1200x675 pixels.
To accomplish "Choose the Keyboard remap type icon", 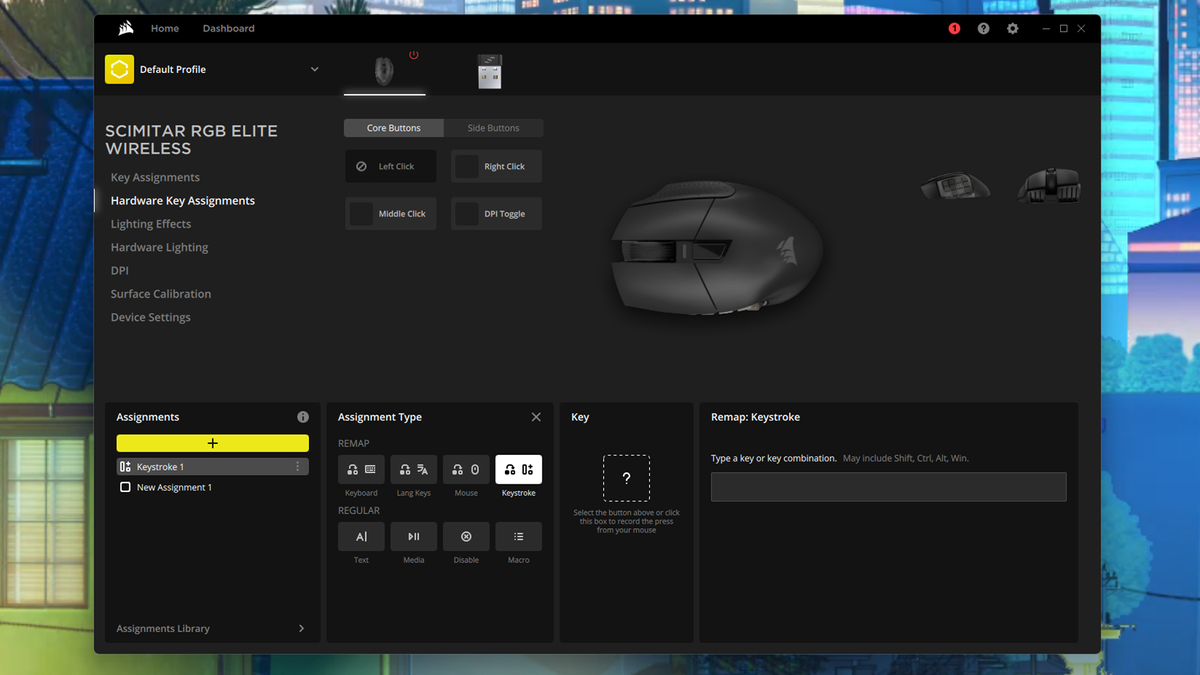I will (361, 469).
